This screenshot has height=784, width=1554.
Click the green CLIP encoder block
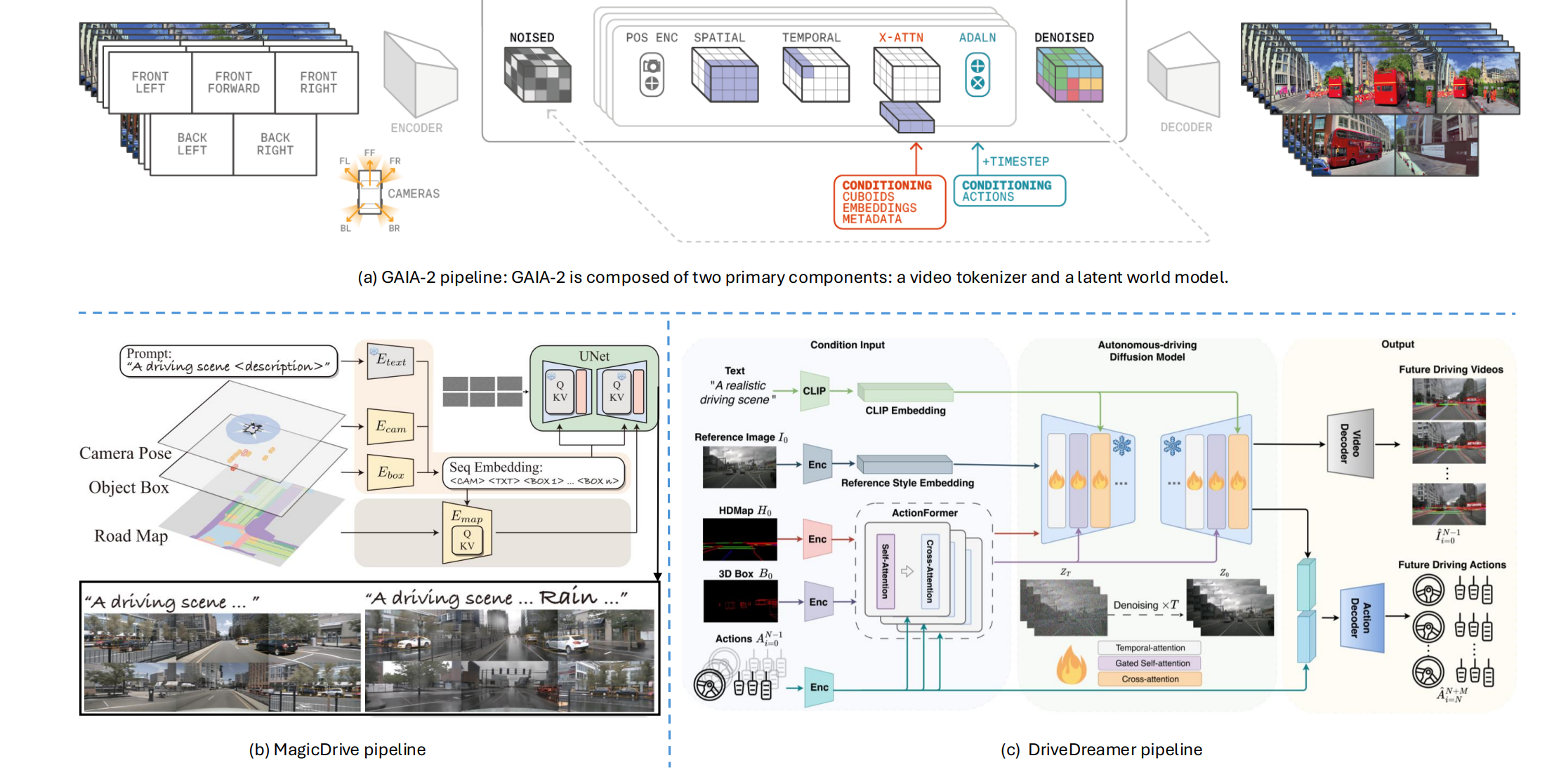click(814, 391)
